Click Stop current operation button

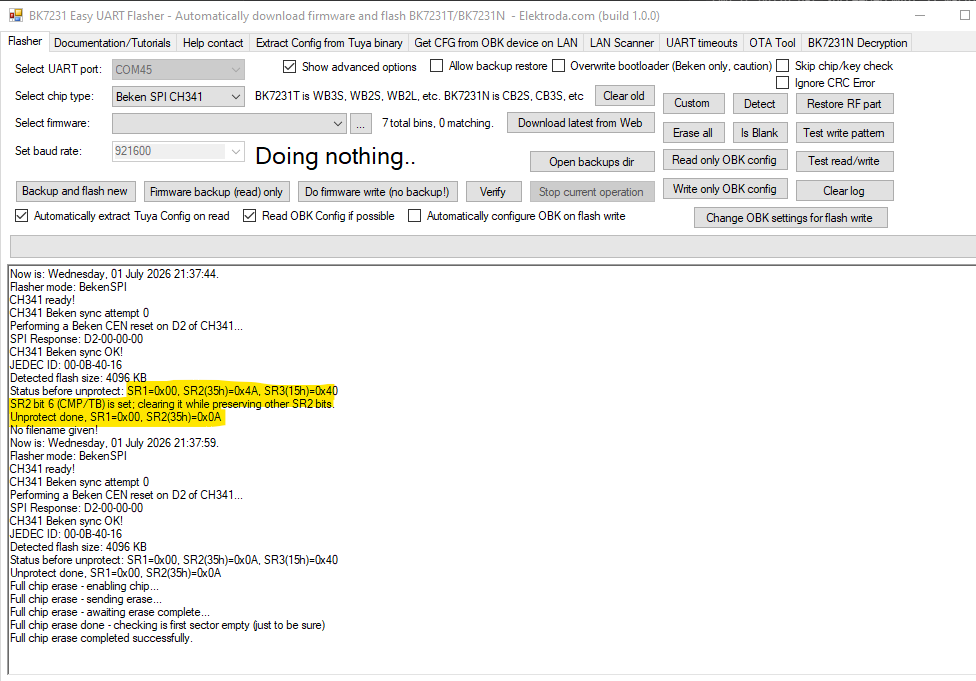coord(591,192)
